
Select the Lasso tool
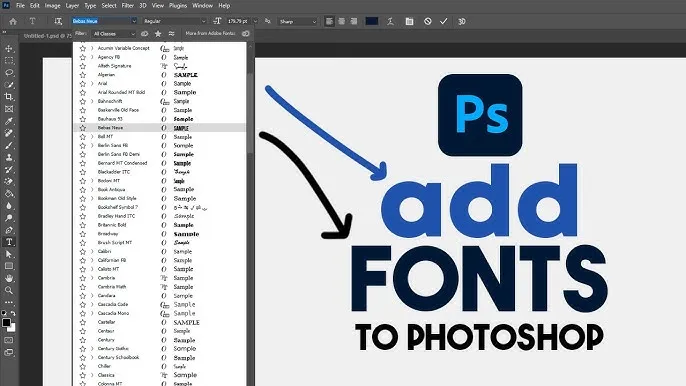[9, 73]
